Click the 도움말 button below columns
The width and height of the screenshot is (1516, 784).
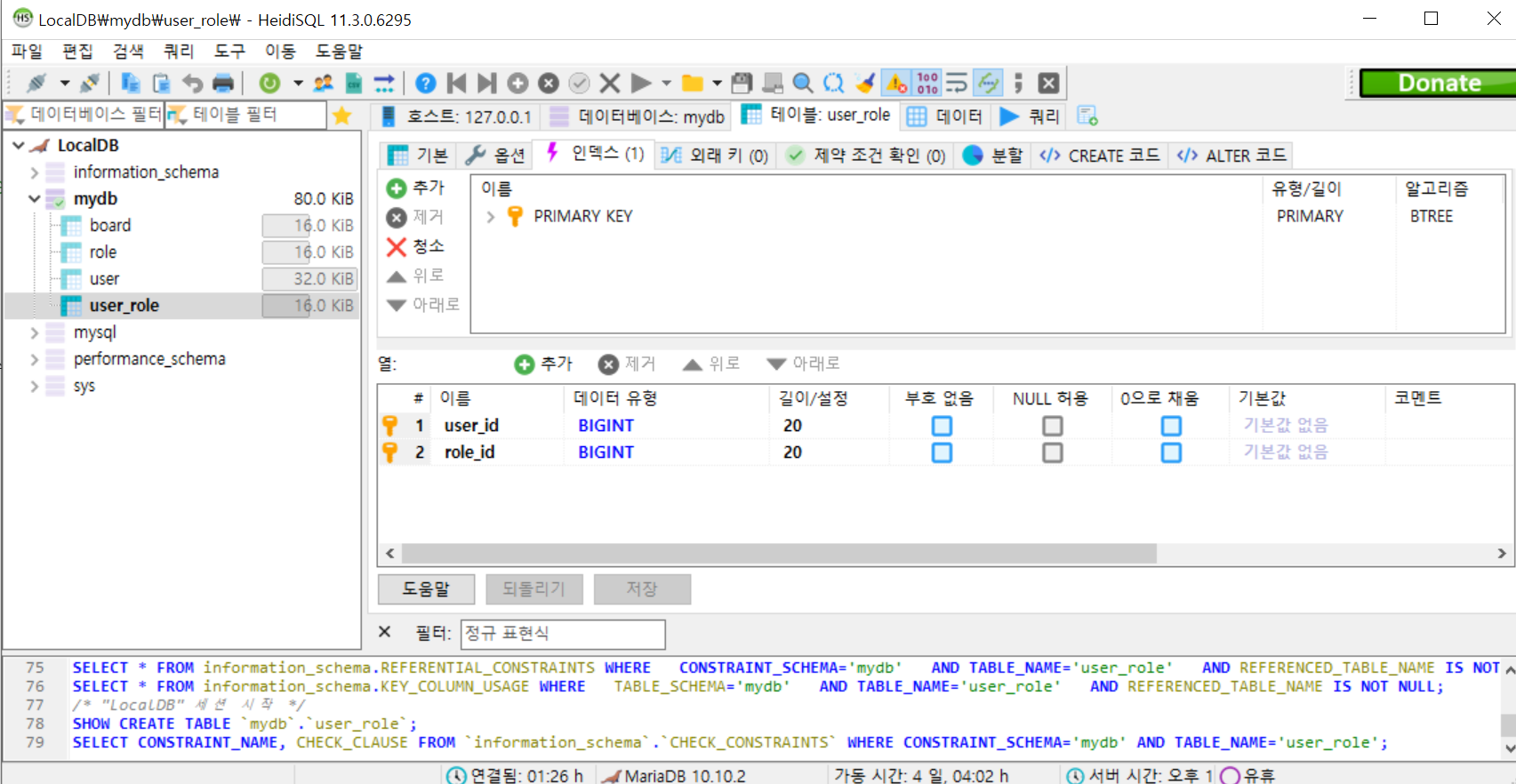click(x=426, y=588)
